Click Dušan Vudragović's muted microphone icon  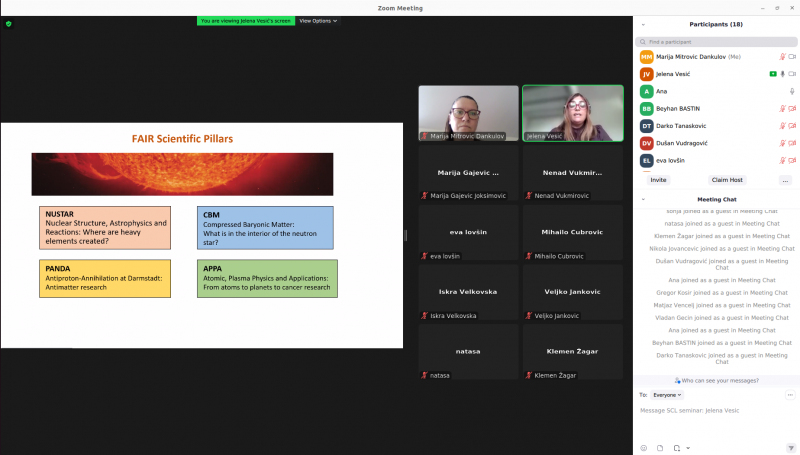coord(782,143)
